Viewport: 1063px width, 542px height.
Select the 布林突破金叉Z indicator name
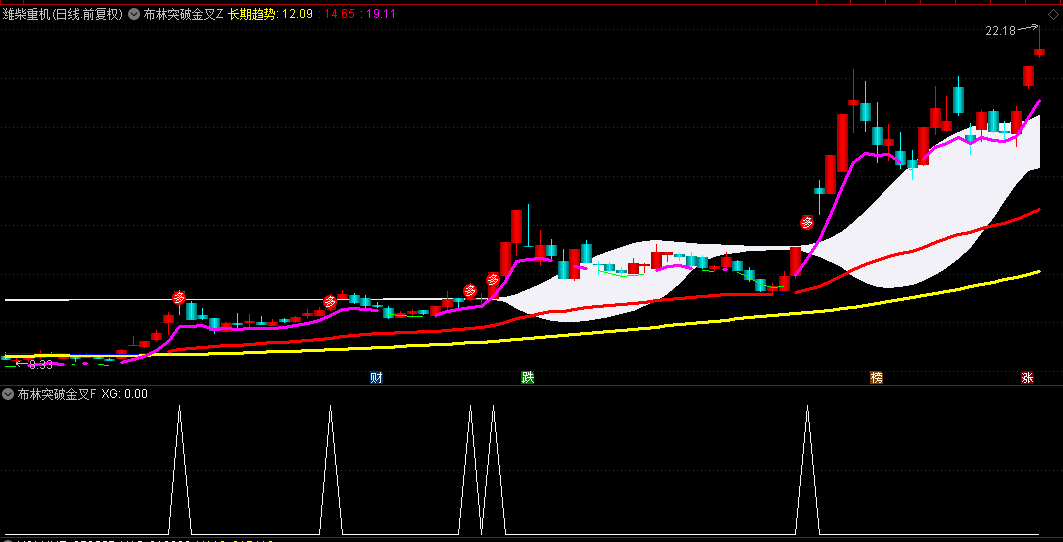tap(183, 14)
